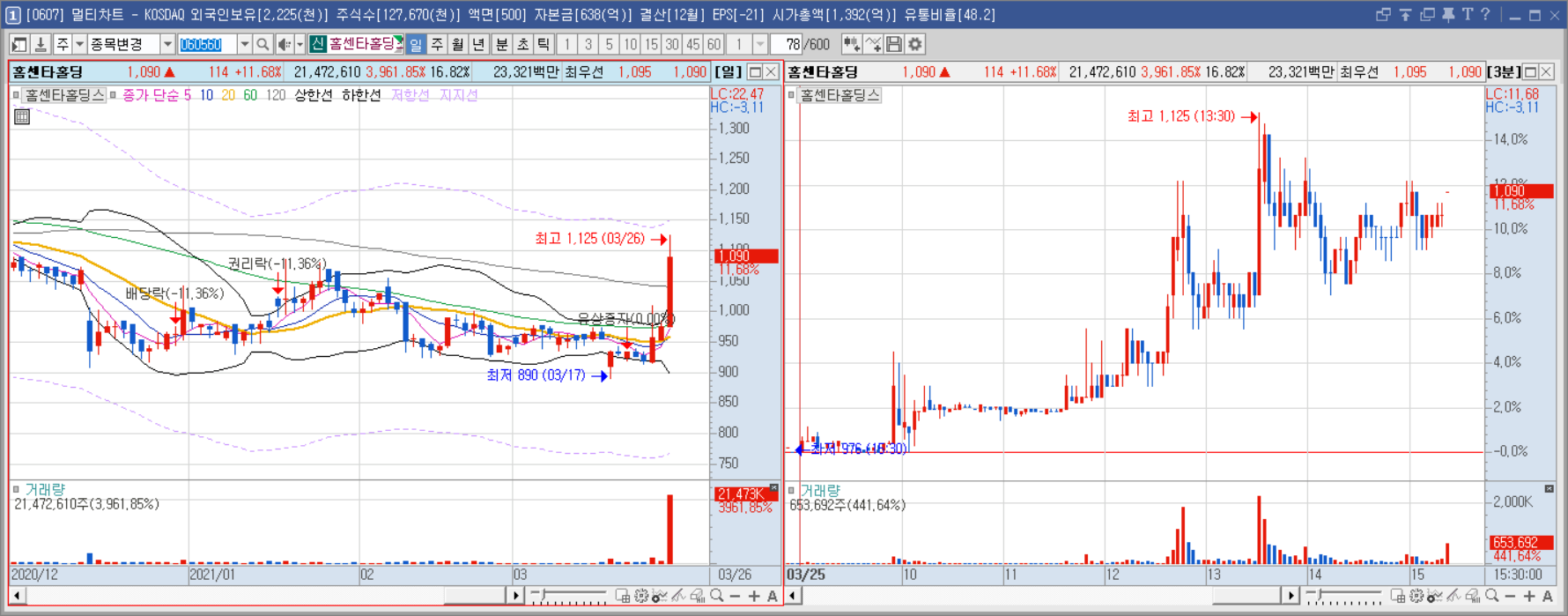1568x616 pixels.
Task: Select the 주 (weekly) period button
Action: [x=437, y=44]
